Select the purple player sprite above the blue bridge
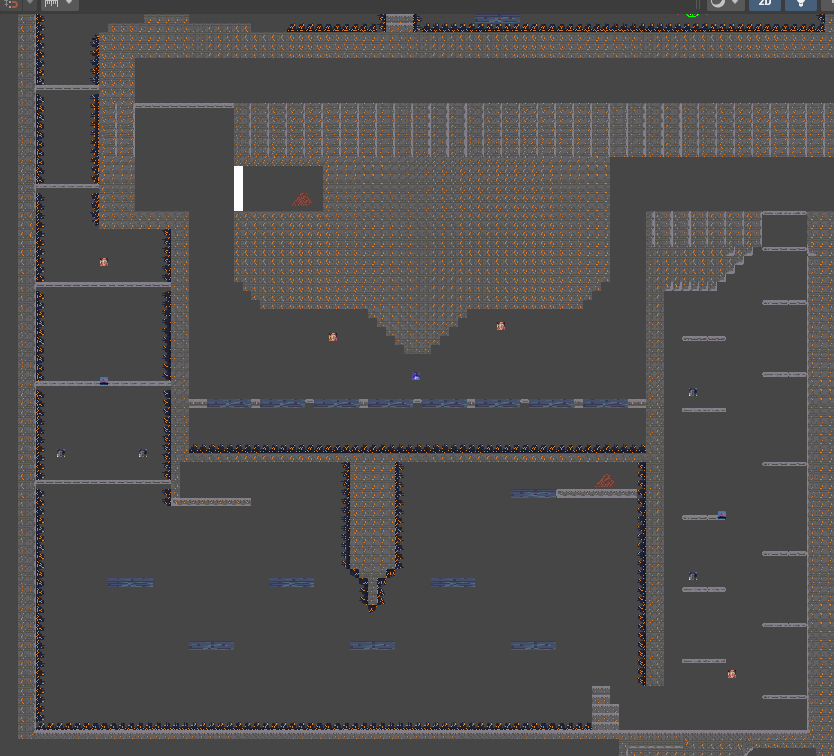This screenshot has width=834, height=756. tap(416, 376)
